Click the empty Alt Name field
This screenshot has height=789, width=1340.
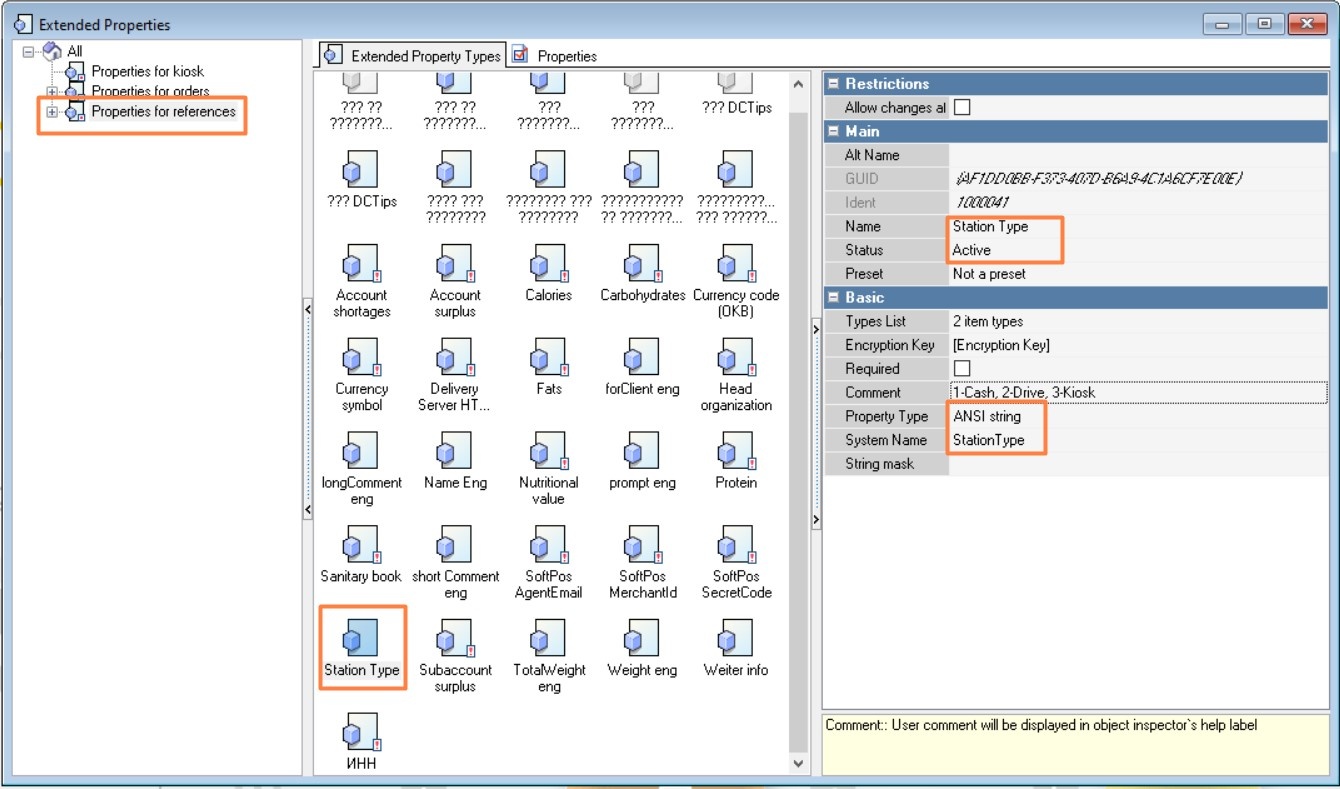pos(1138,155)
